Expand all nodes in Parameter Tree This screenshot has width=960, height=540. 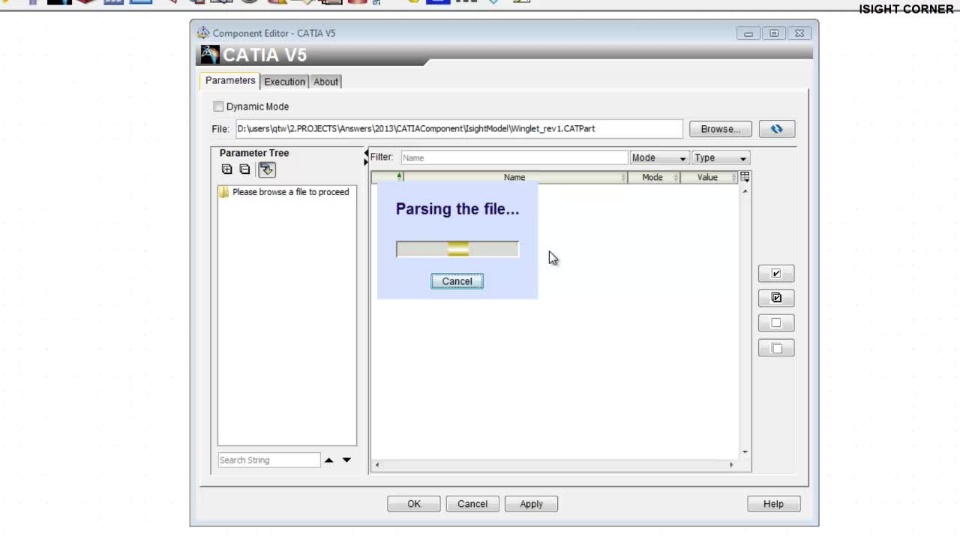[227, 169]
